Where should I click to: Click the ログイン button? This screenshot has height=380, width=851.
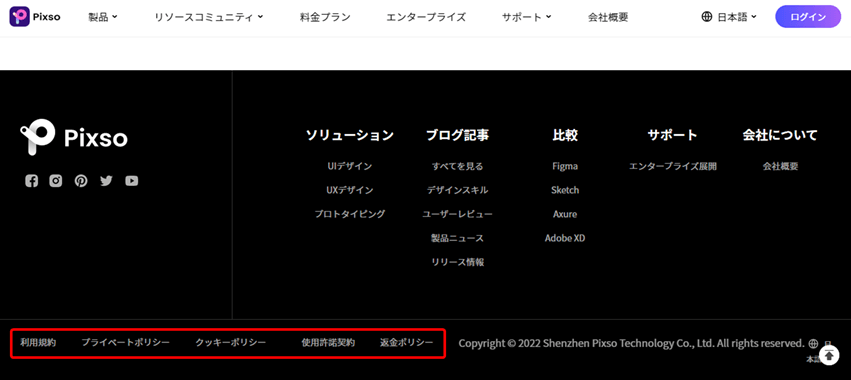tap(808, 17)
